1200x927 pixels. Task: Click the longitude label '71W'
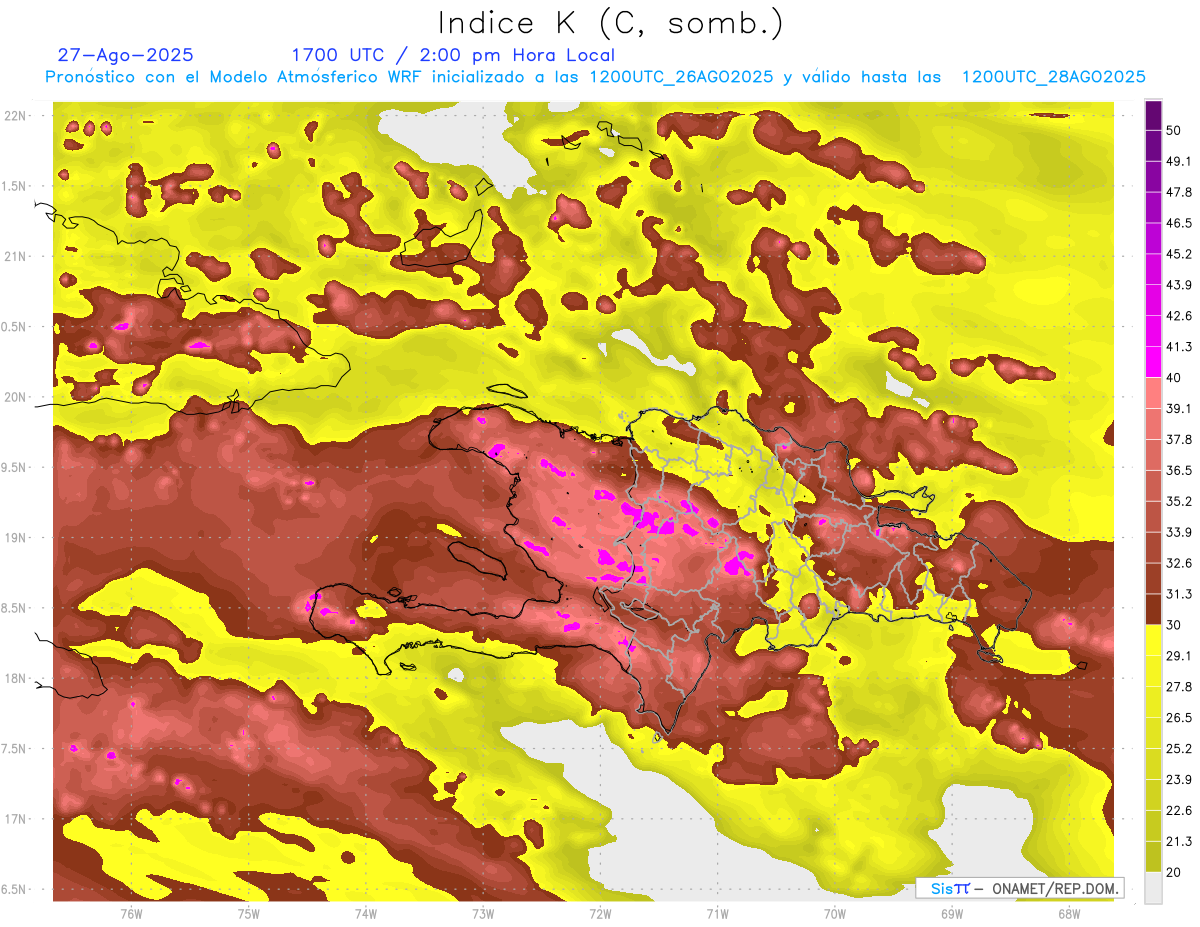click(717, 914)
